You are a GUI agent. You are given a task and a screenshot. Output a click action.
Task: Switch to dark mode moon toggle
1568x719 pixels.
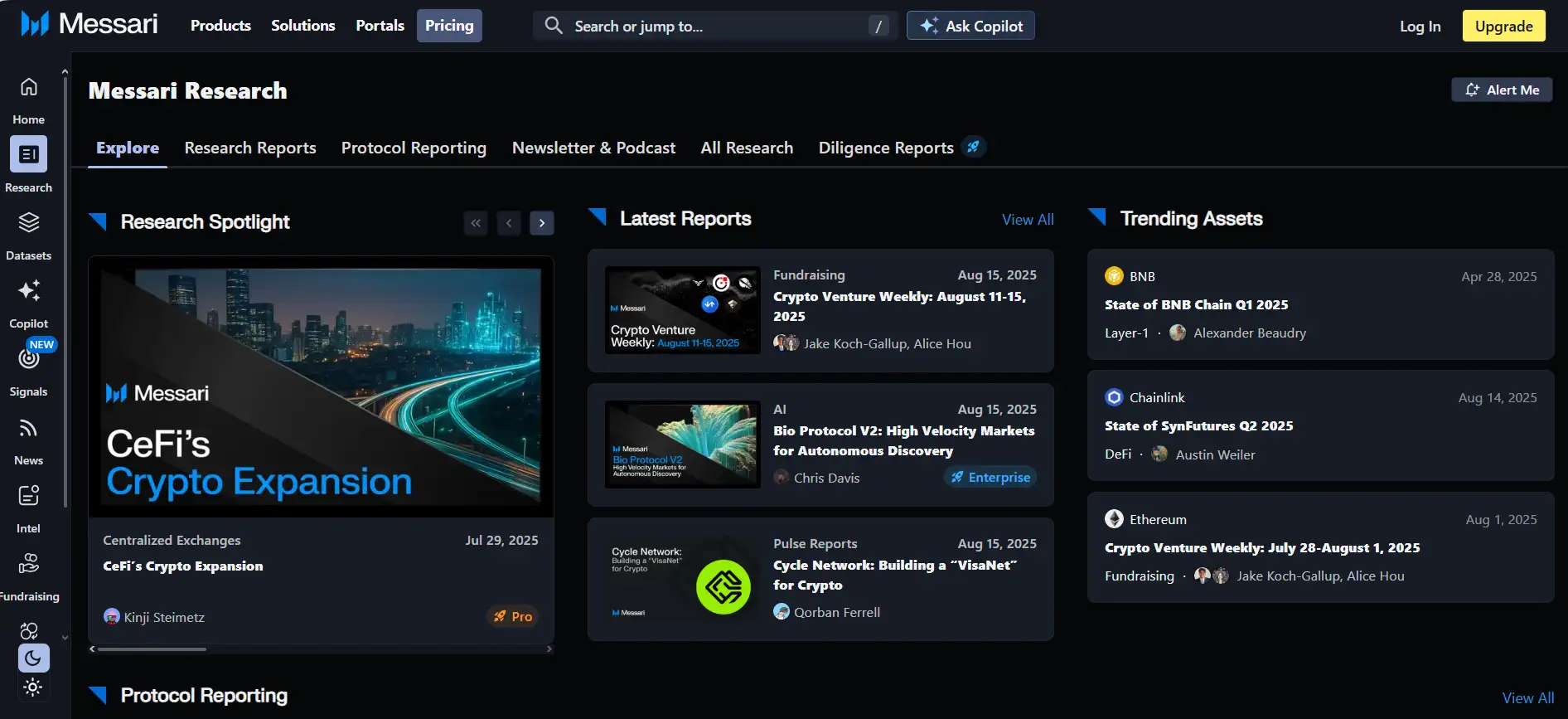click(33, 658)
